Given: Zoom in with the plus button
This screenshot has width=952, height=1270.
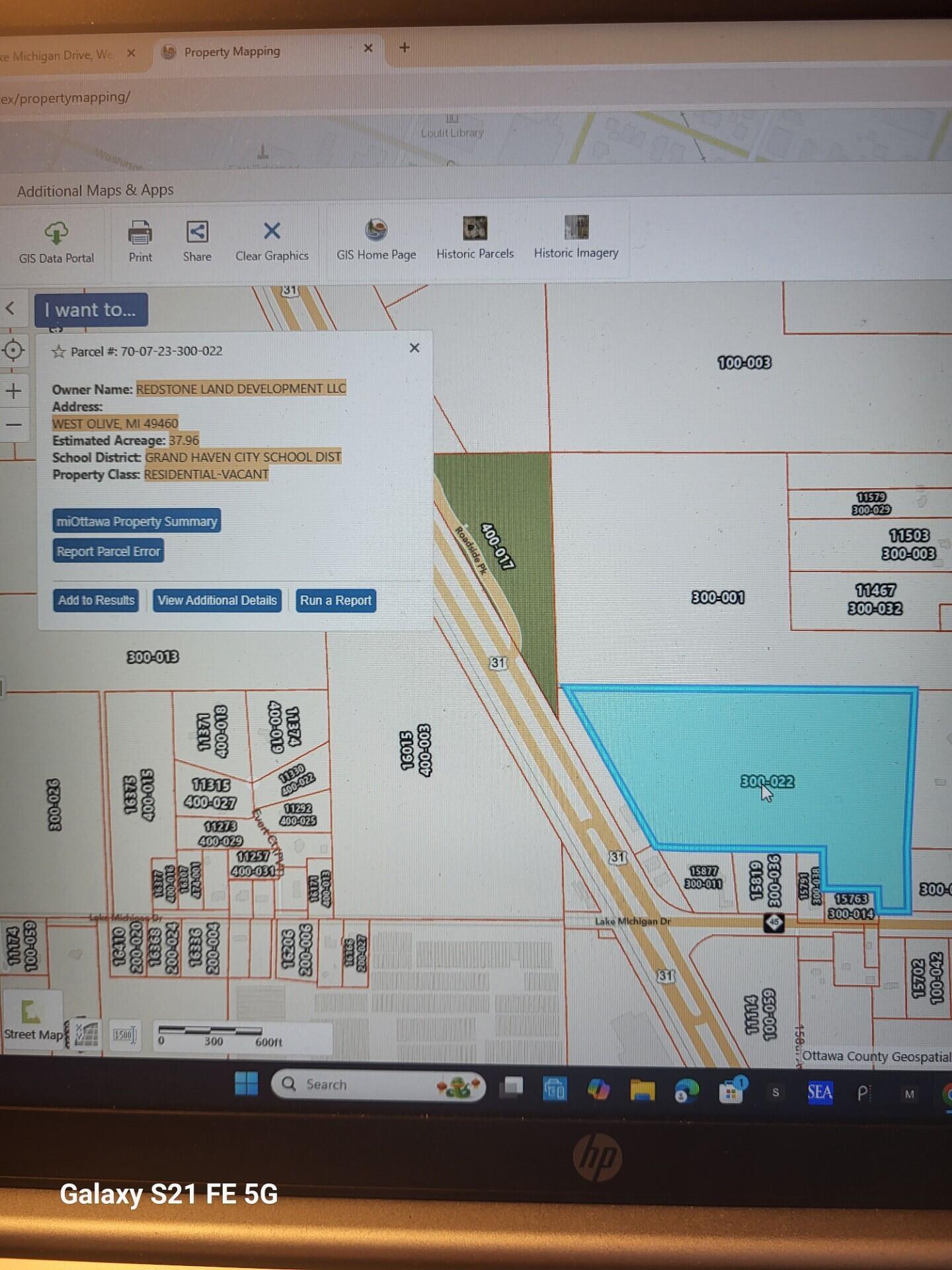Looking at the screenshot, I should click(x=13, y=391).
